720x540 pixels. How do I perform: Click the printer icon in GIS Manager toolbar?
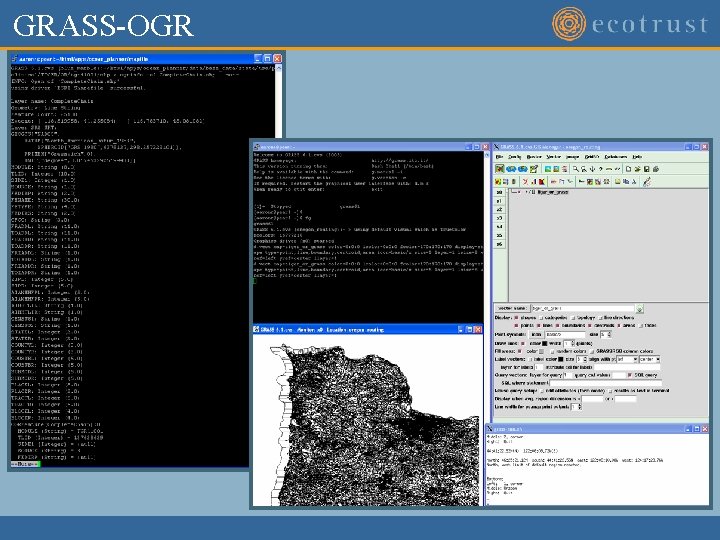(656, 169)
